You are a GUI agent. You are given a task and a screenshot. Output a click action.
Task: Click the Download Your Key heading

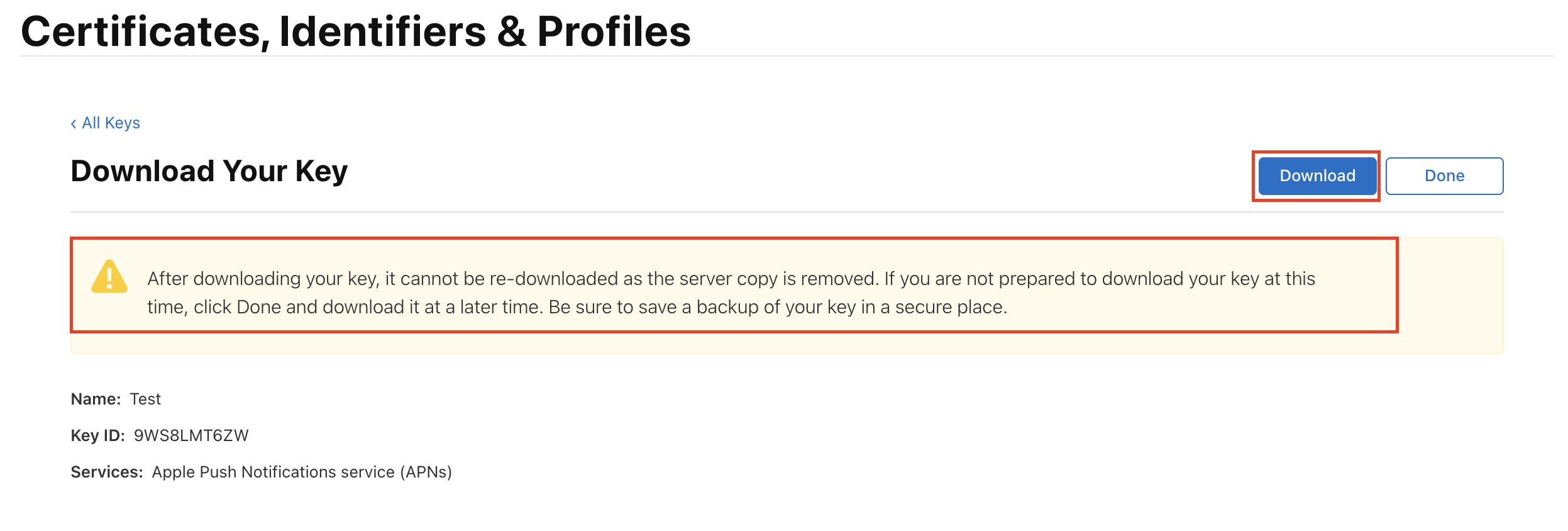pos(209,171)
